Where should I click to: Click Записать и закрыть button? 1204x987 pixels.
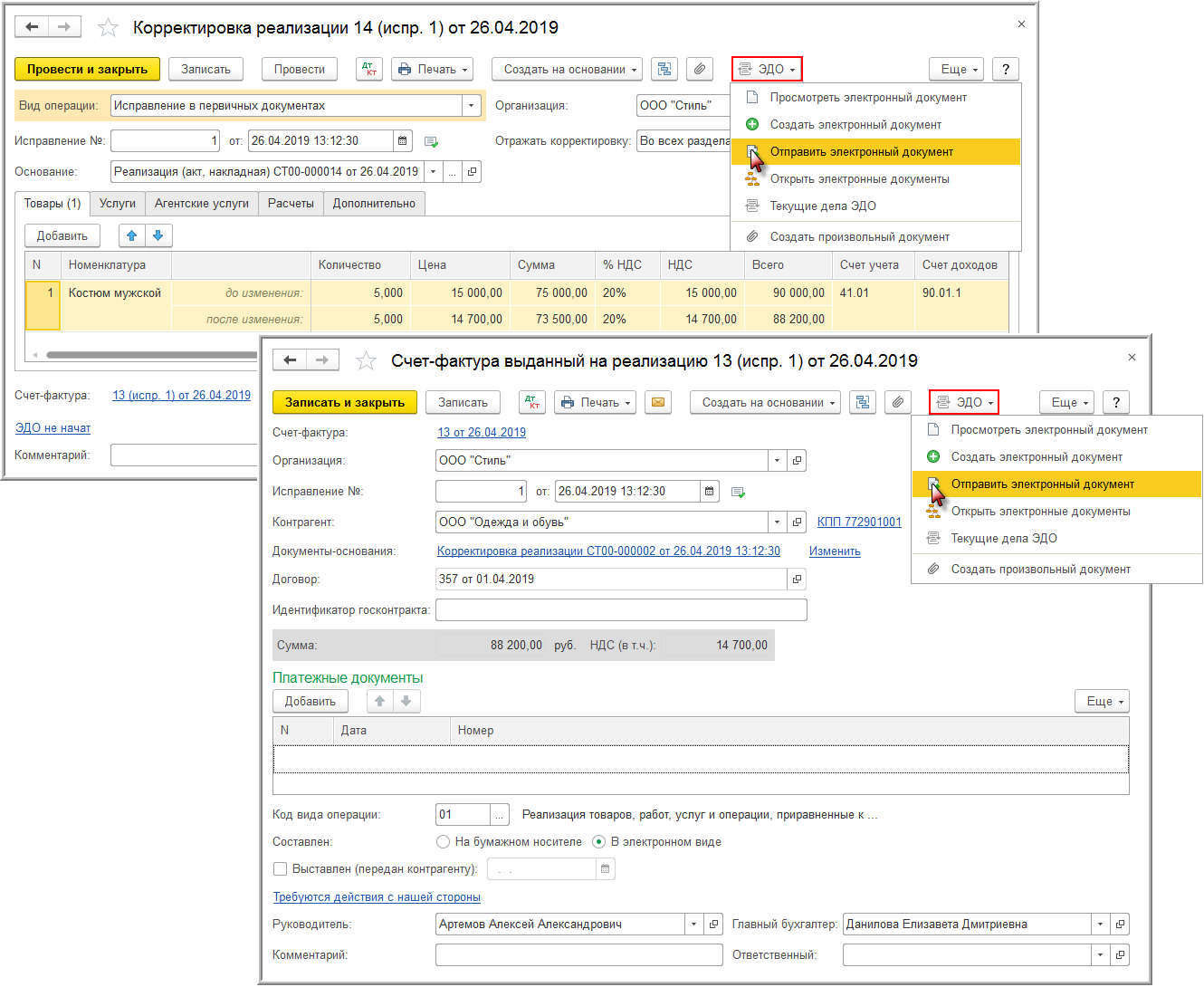point(345,402)
